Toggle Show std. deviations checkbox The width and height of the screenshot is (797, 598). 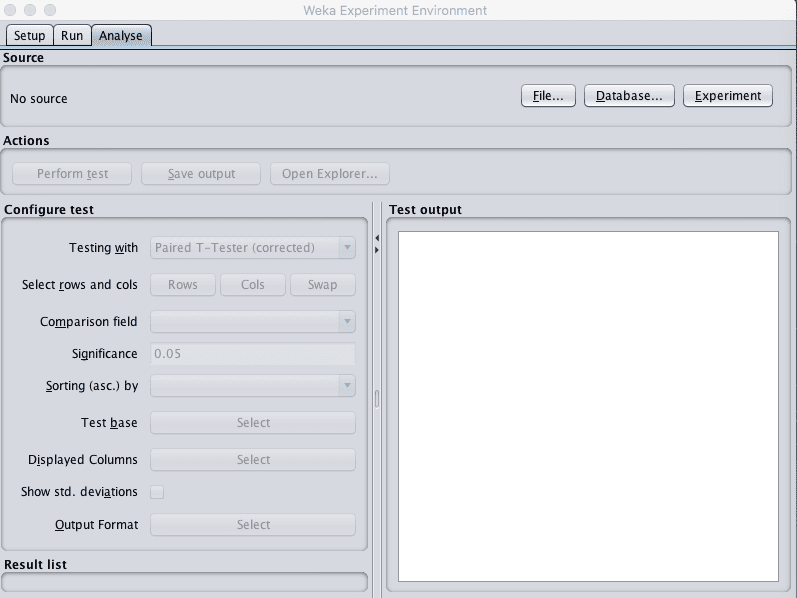coord(157,492)
